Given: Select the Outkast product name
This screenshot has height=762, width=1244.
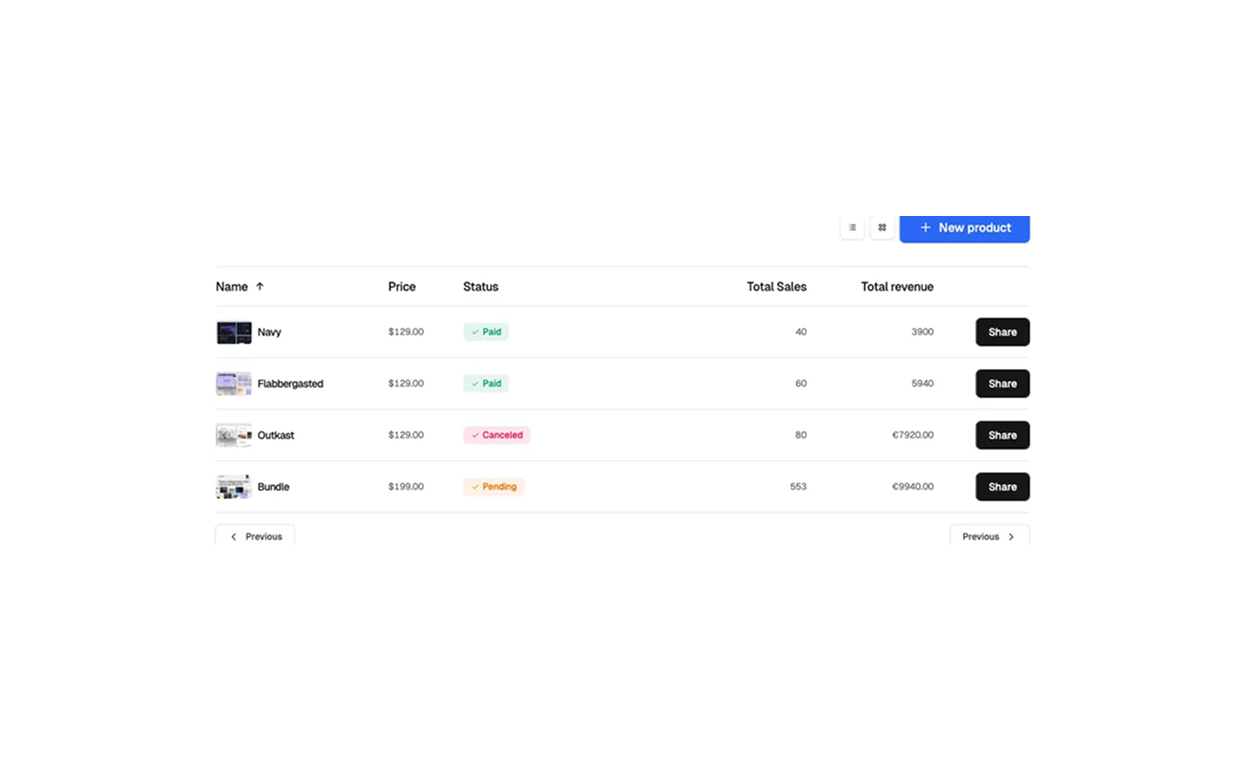Looking at the screenshot, I should [276, 436].
